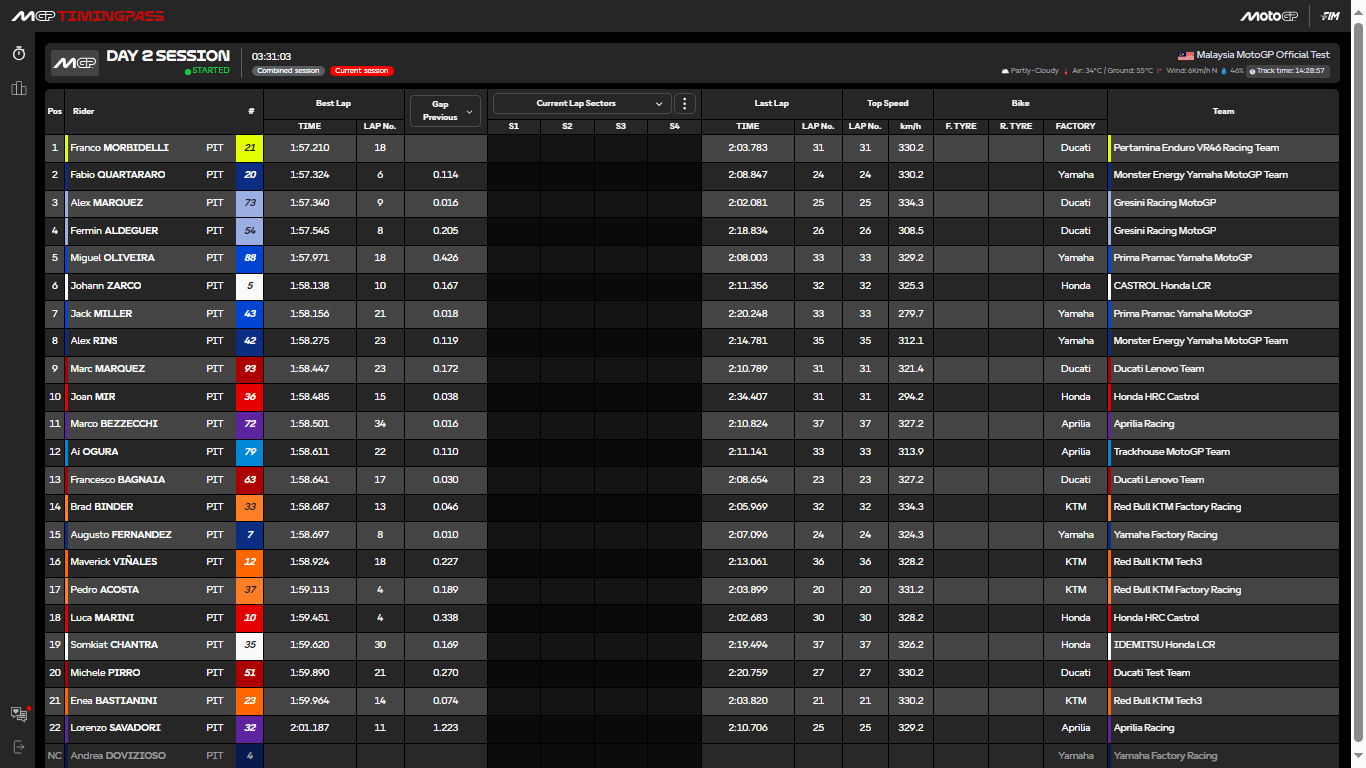Click the humidity water drop icon
The width and height of the screenshot is (1366, 768).
[x=1224, y=71]
